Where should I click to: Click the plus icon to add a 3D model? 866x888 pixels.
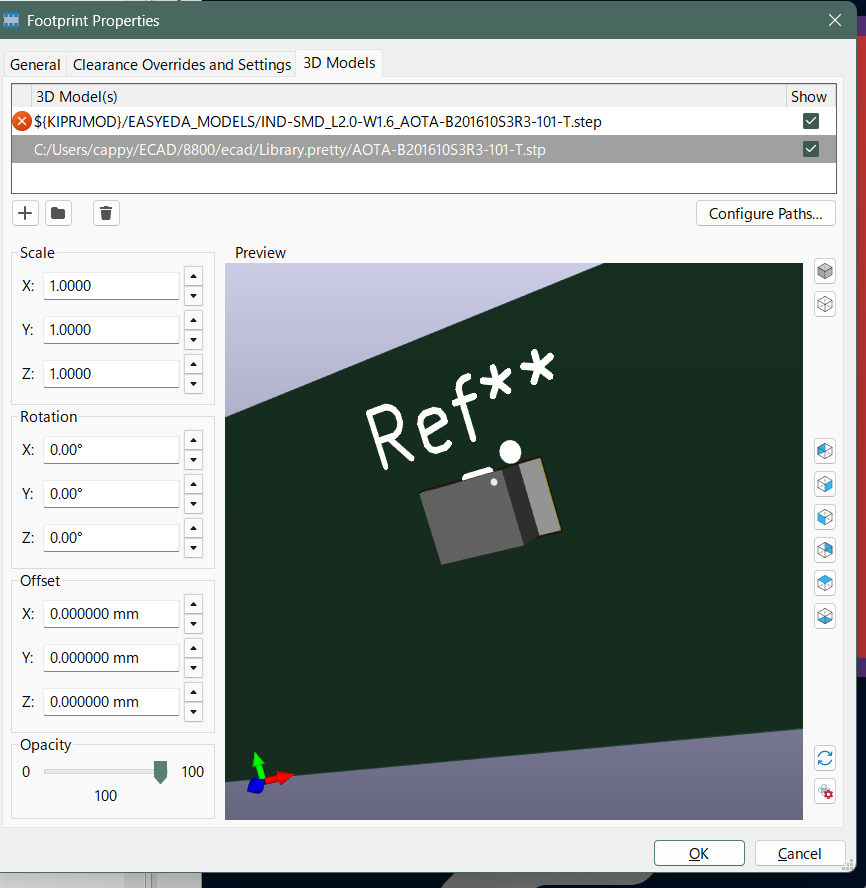26,213
